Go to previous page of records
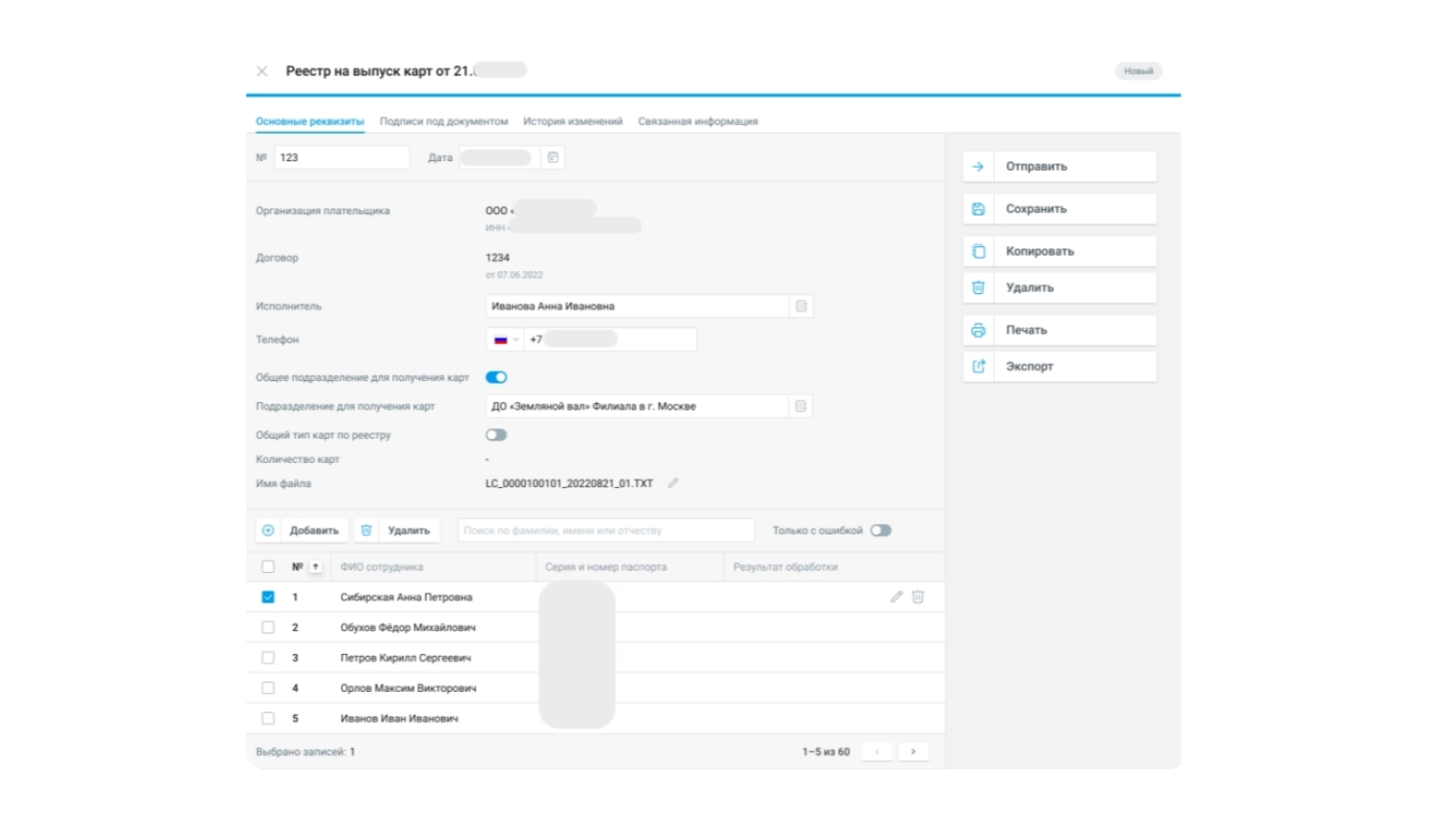 click(x=877, y=752)
